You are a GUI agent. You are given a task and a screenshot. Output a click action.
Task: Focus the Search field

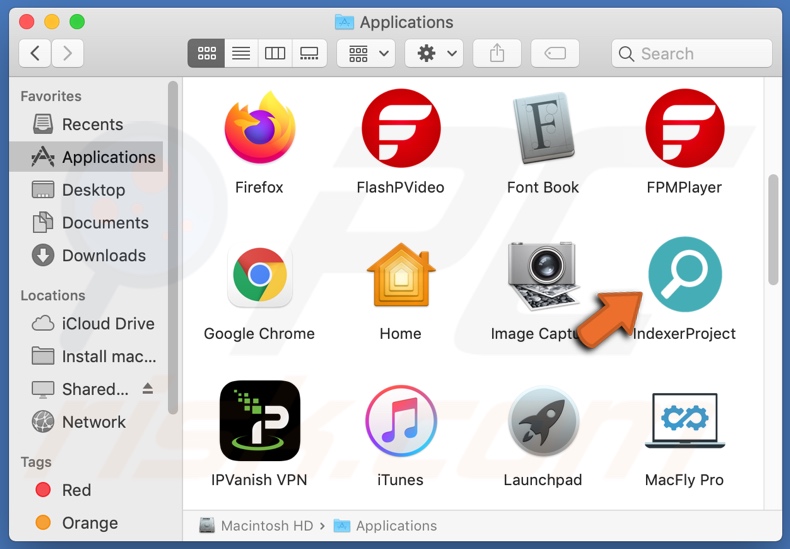pyautogui.click(x=692, y=53)
